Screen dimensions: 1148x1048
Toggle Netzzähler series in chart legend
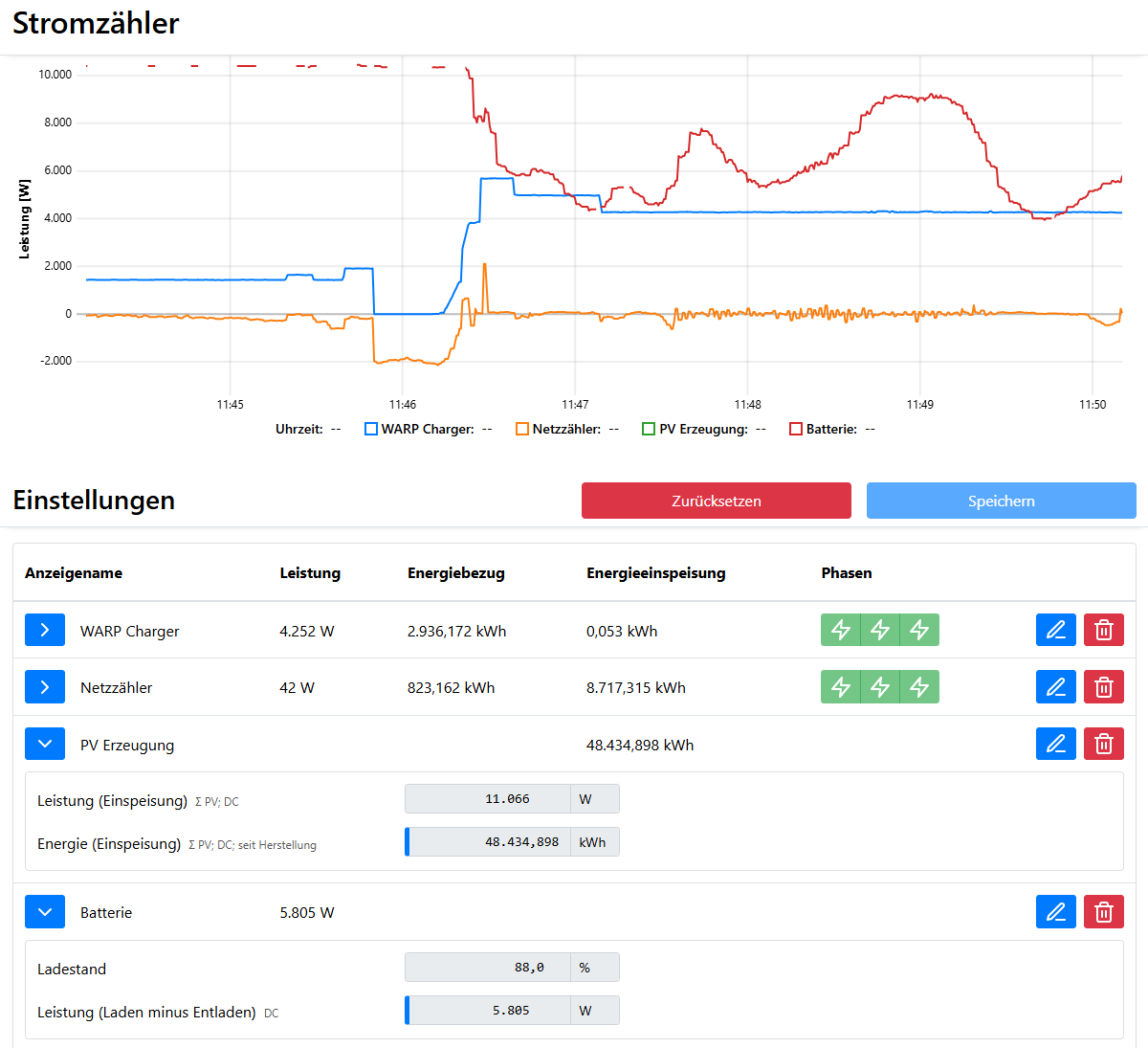tap(522, 429)
